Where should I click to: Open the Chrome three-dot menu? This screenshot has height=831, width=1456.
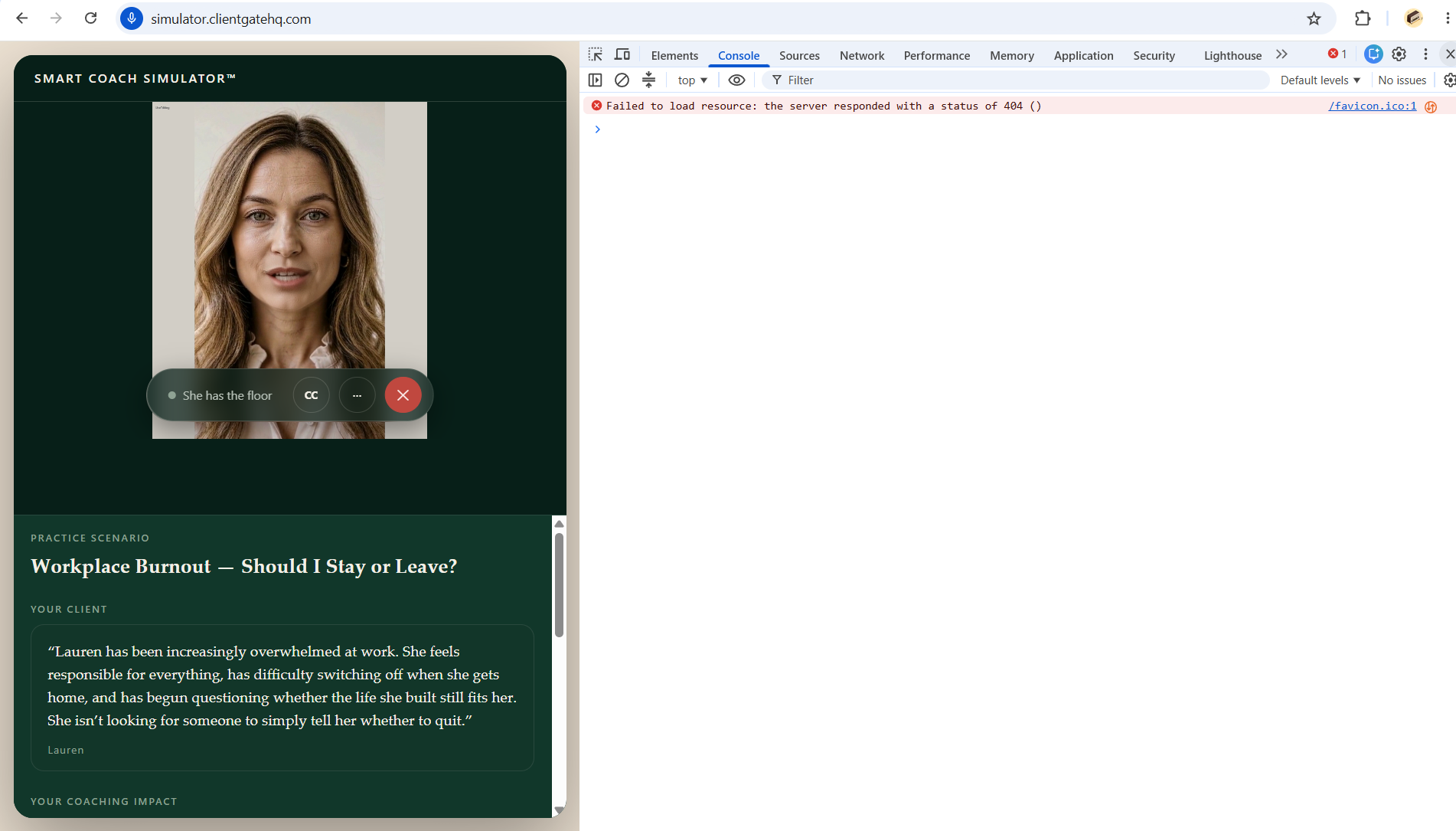coord(1447,18)
